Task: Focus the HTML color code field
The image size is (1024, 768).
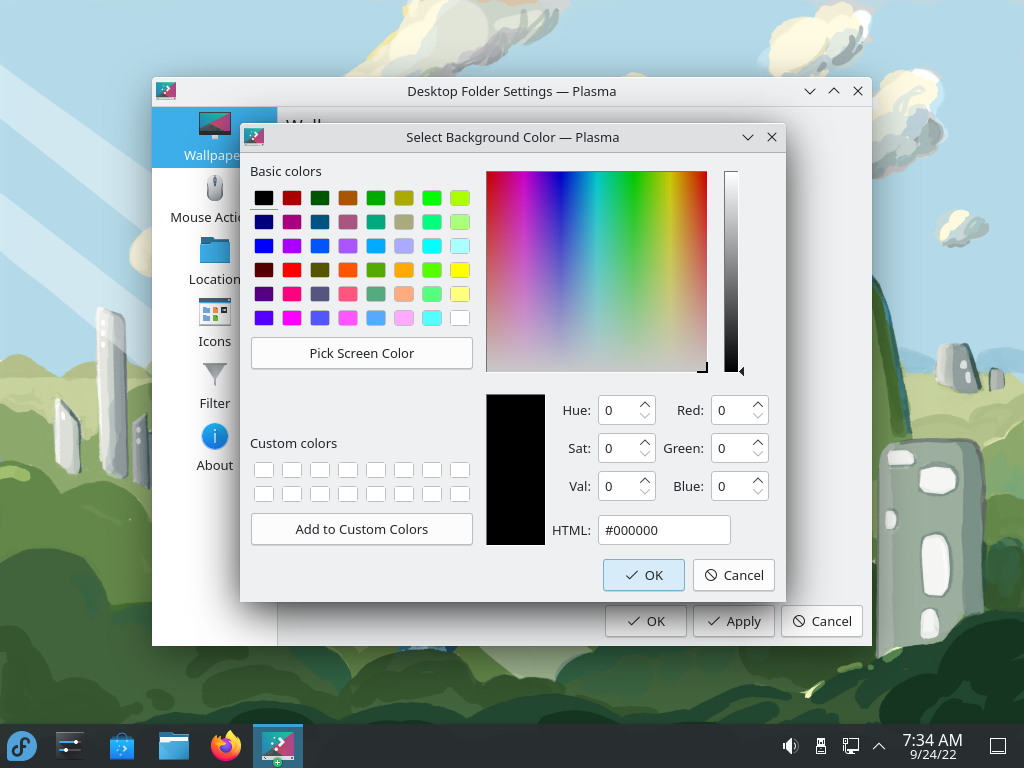Action: (x=664, y=530)
